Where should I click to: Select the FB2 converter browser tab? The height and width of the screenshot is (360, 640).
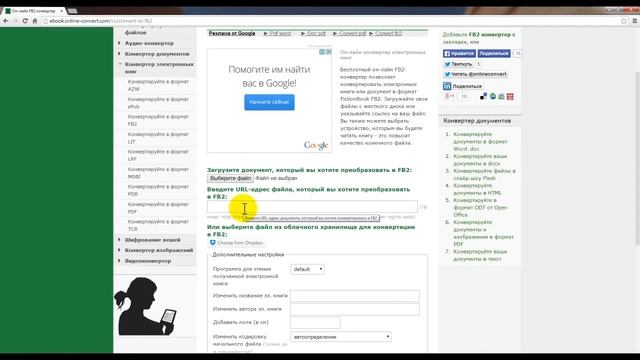point(33,11)
